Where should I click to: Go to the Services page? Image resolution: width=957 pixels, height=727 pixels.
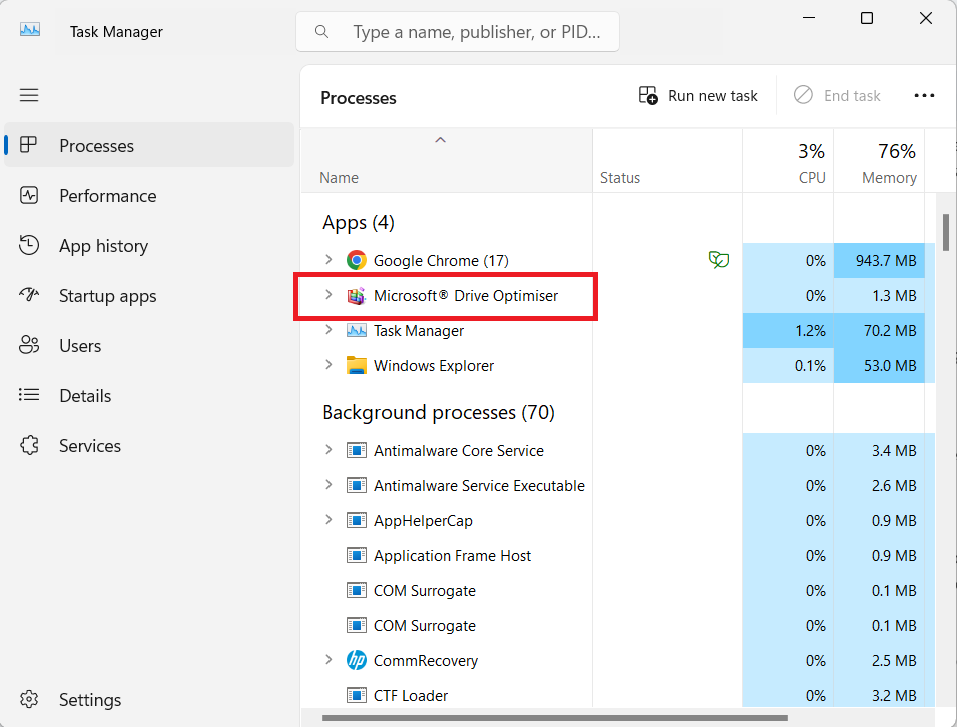point(89,446)
